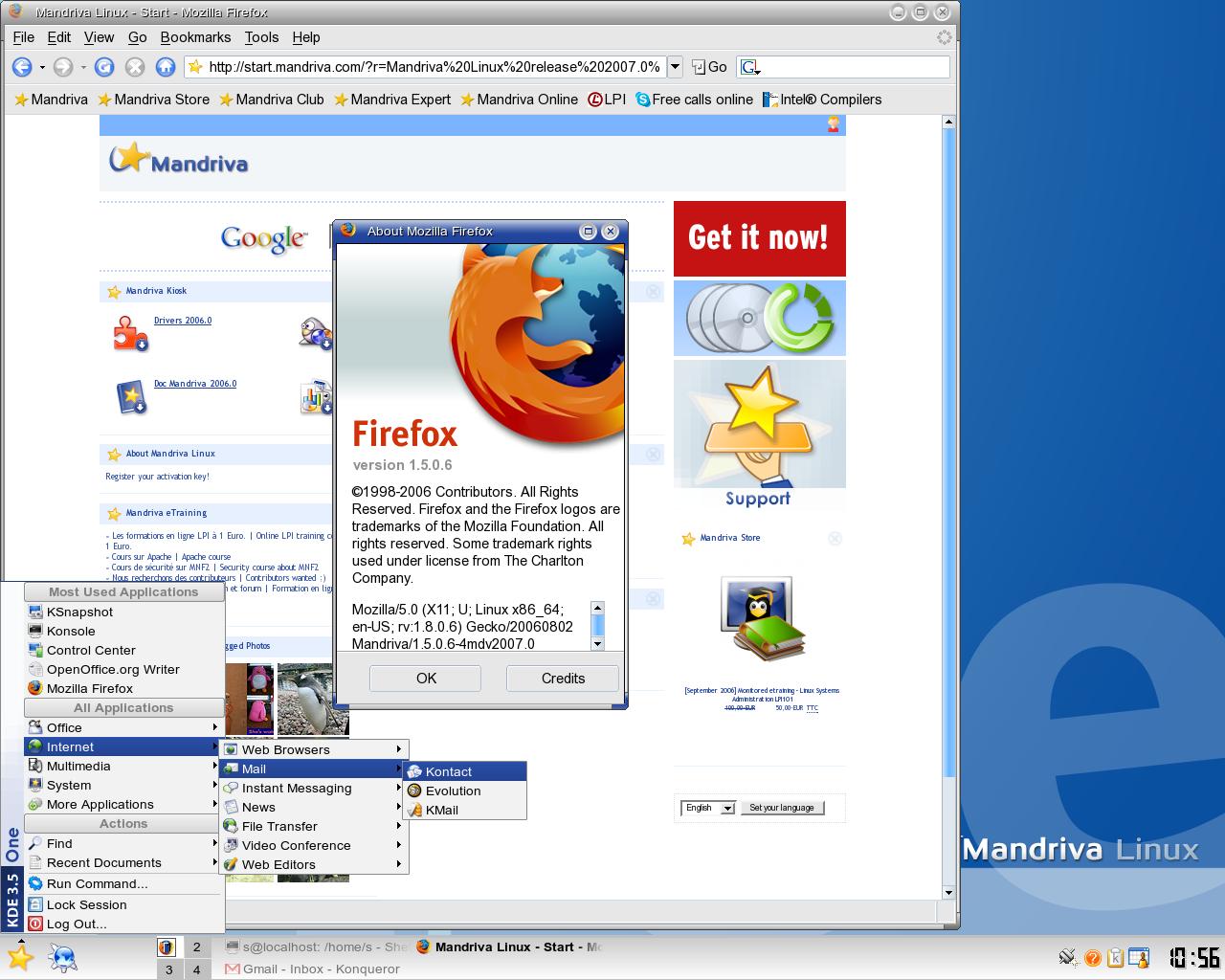Launch Kontact from the Mail submenu

pyautogui.click(x=465, y=771)
